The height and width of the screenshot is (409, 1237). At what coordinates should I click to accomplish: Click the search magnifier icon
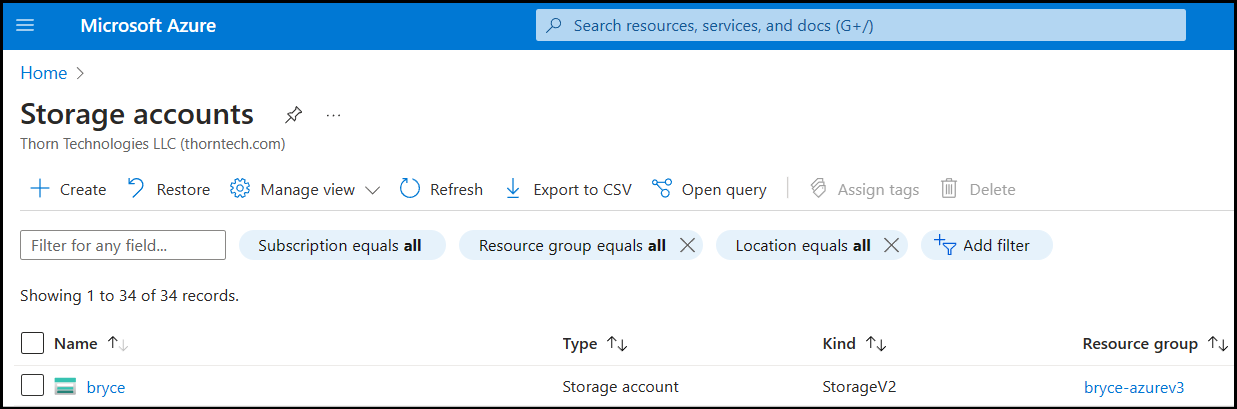pyautogui.click(x=553, y=25)
